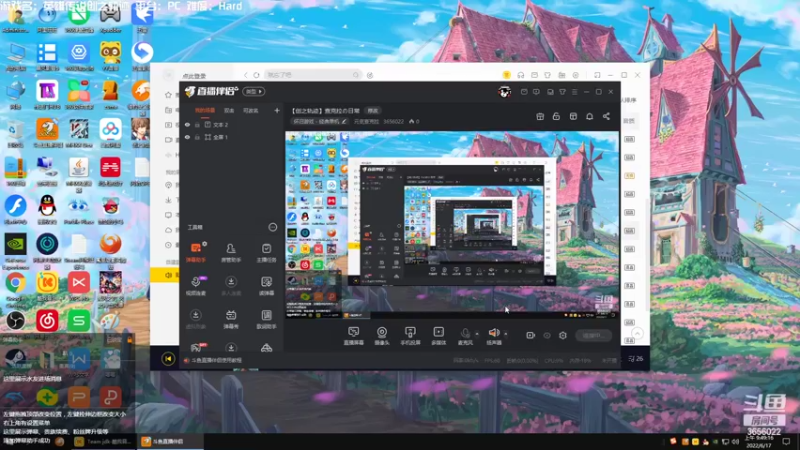
Task: Click the star icon in browser left sidebar
Action: click(x=168, y=95)
